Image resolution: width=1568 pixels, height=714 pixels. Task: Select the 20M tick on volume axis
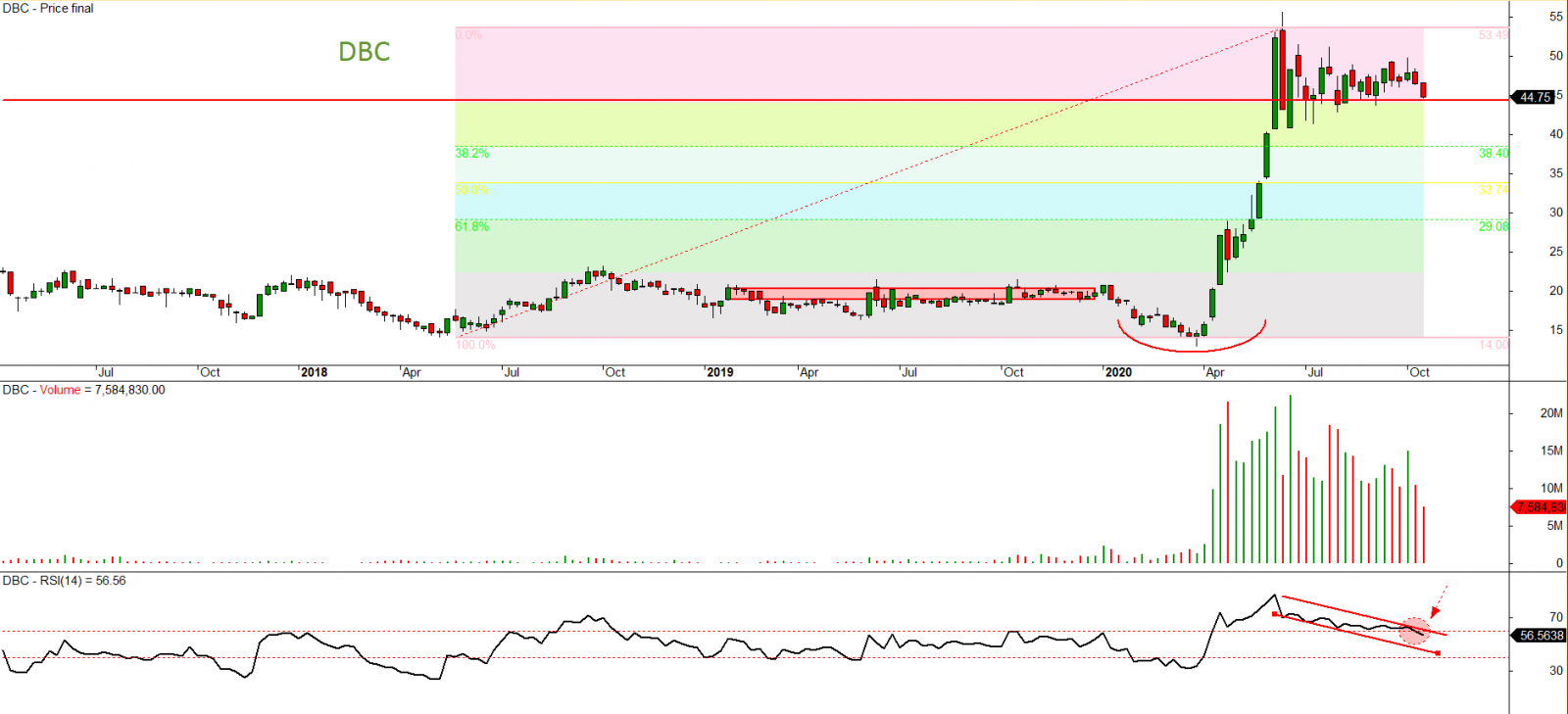pyautogui.click(x=1551, y=413)
